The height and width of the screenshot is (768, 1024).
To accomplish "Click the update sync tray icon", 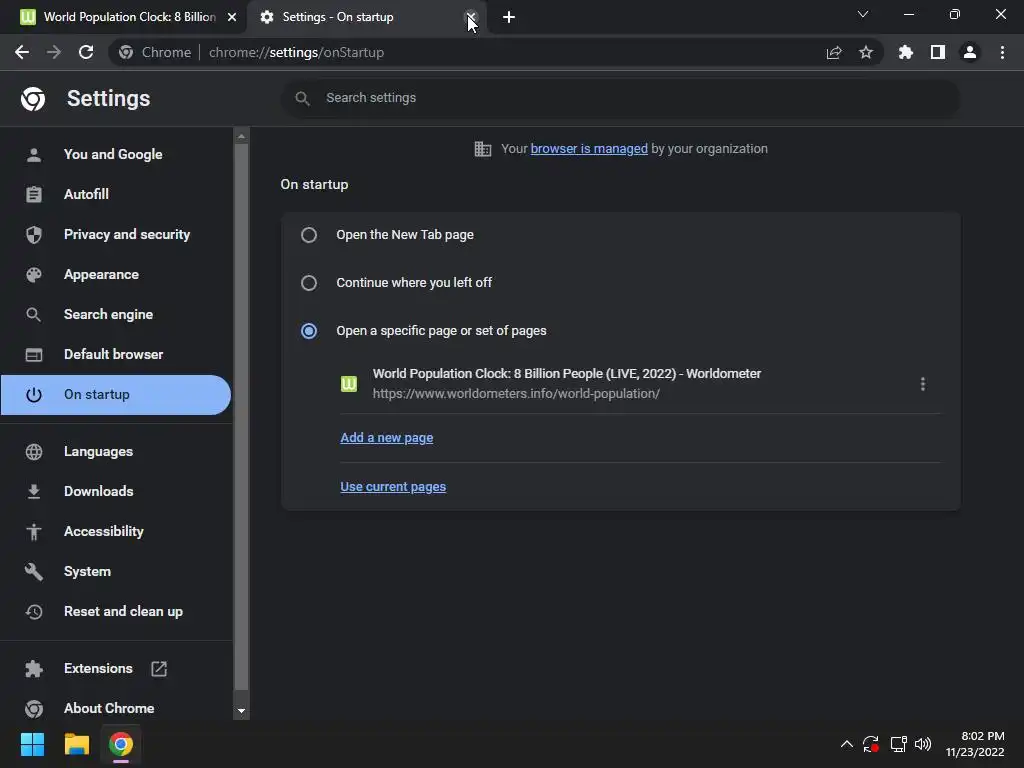I will [871, 744].
